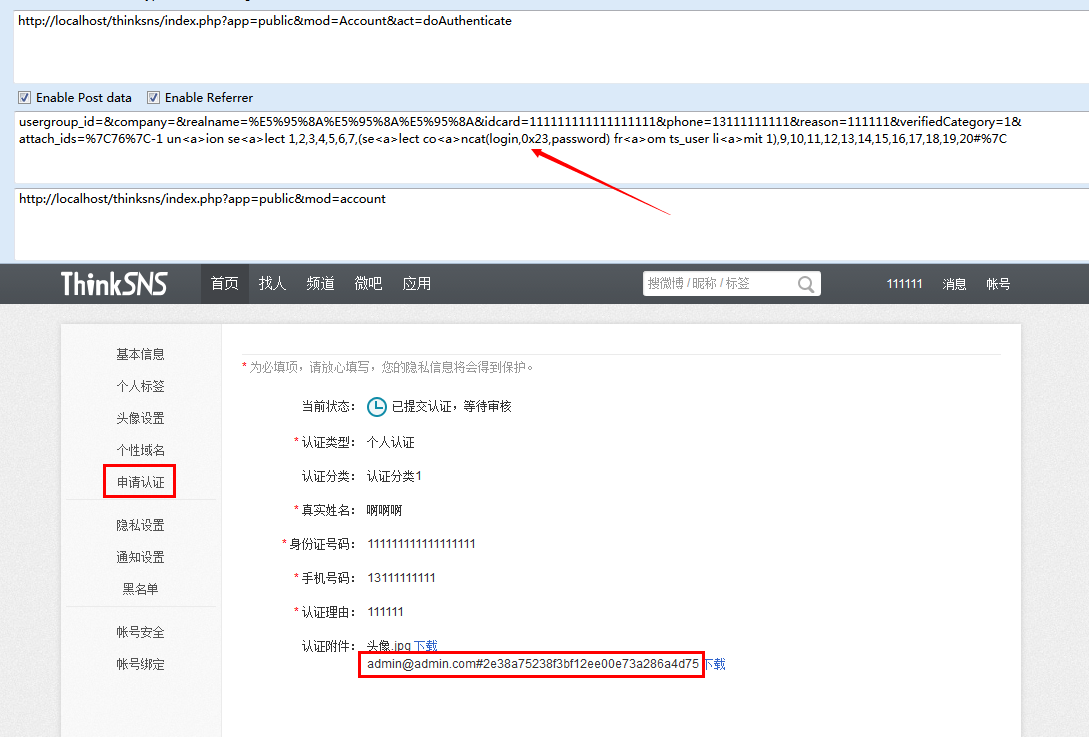Click the 认证分类1 value
This screenshot has height=737, width=1089.
tap(394, 476)
